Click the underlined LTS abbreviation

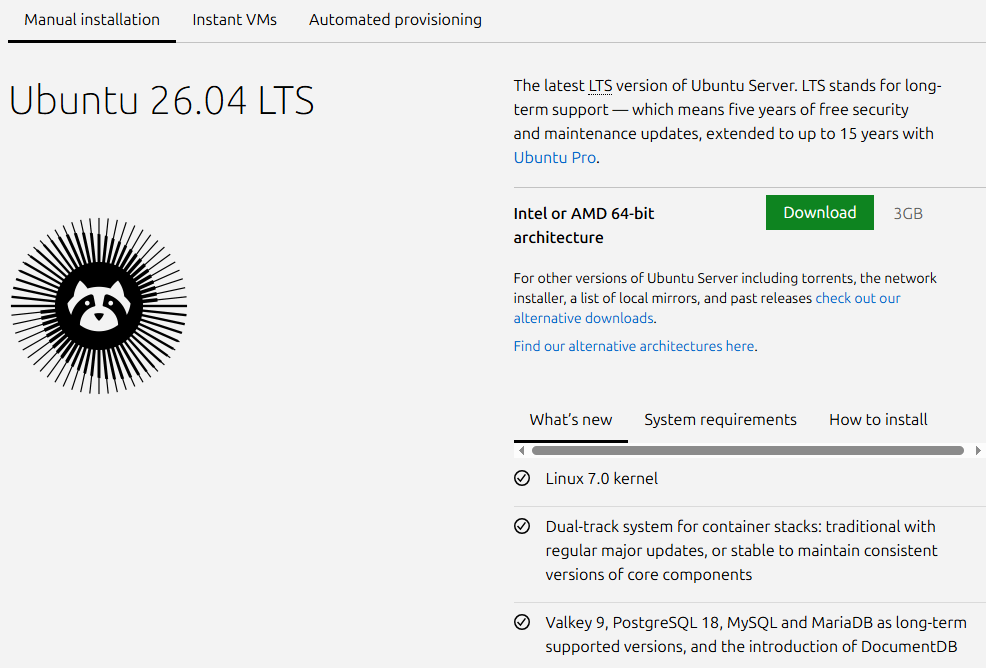[x=600, y=86]
